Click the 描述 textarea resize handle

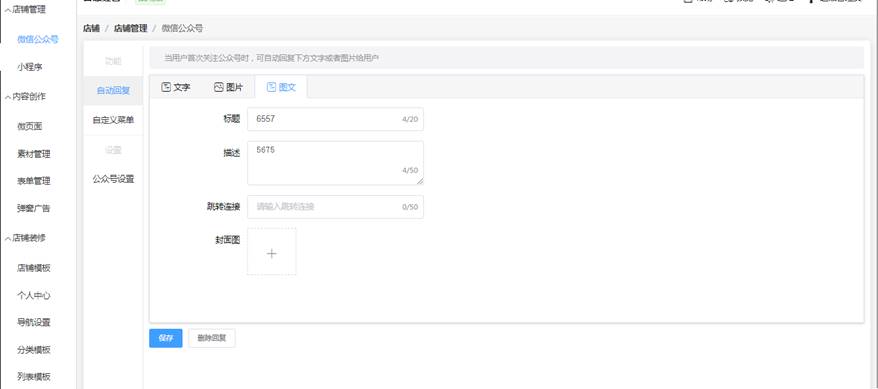(420, 181)
